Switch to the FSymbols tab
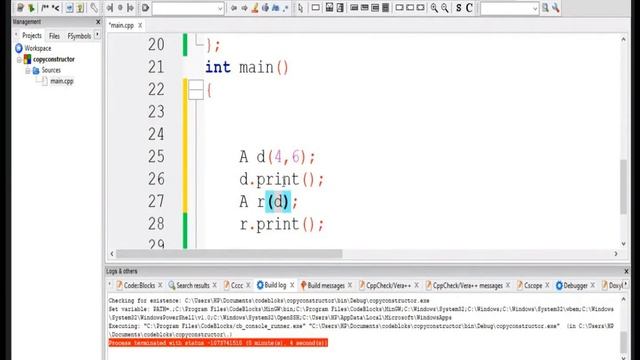640x360 pixels. pos(79,36)
